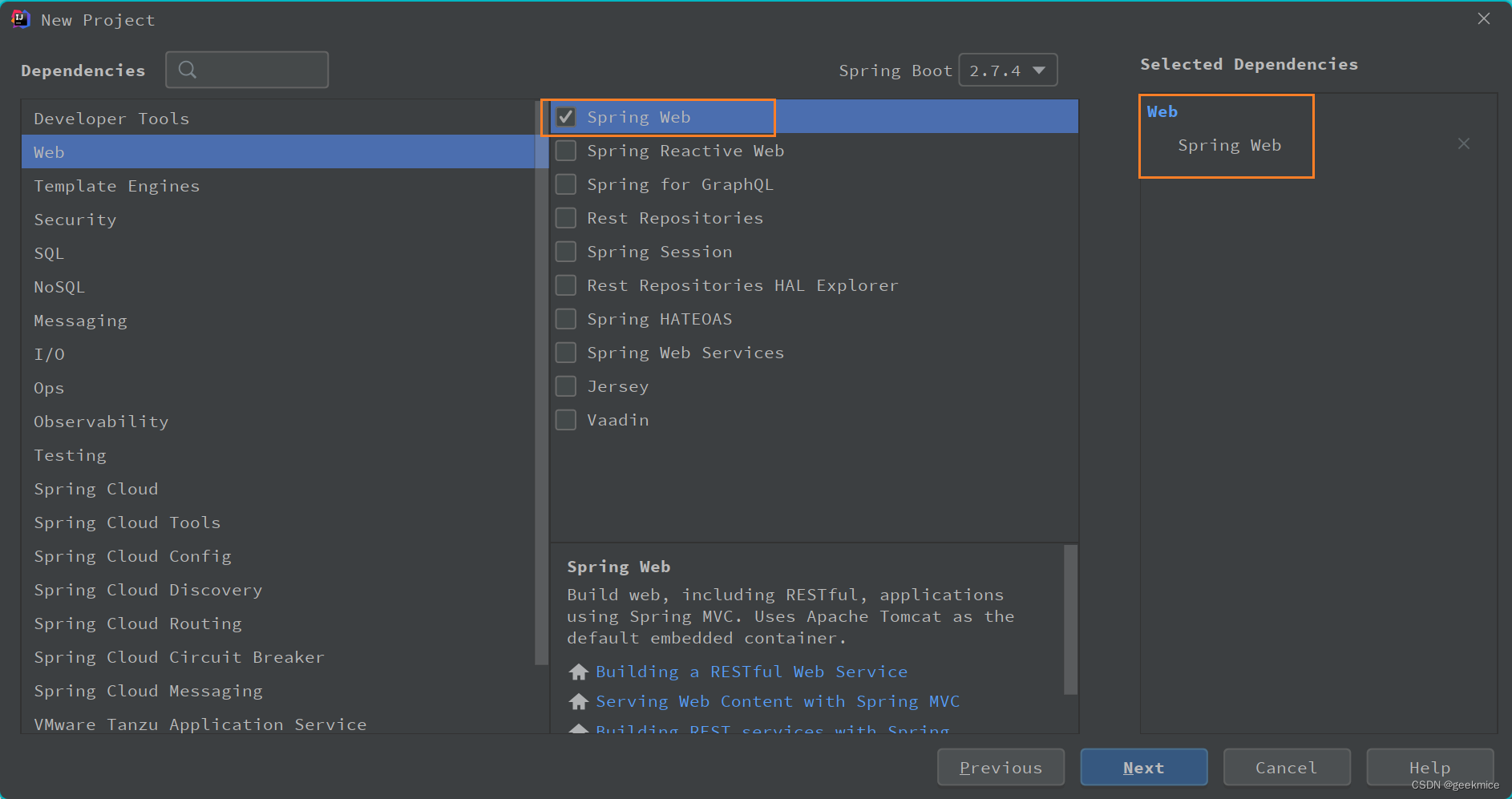Select the Developer Tools category
1512x799 pixels.
click(x=278, y=119)
